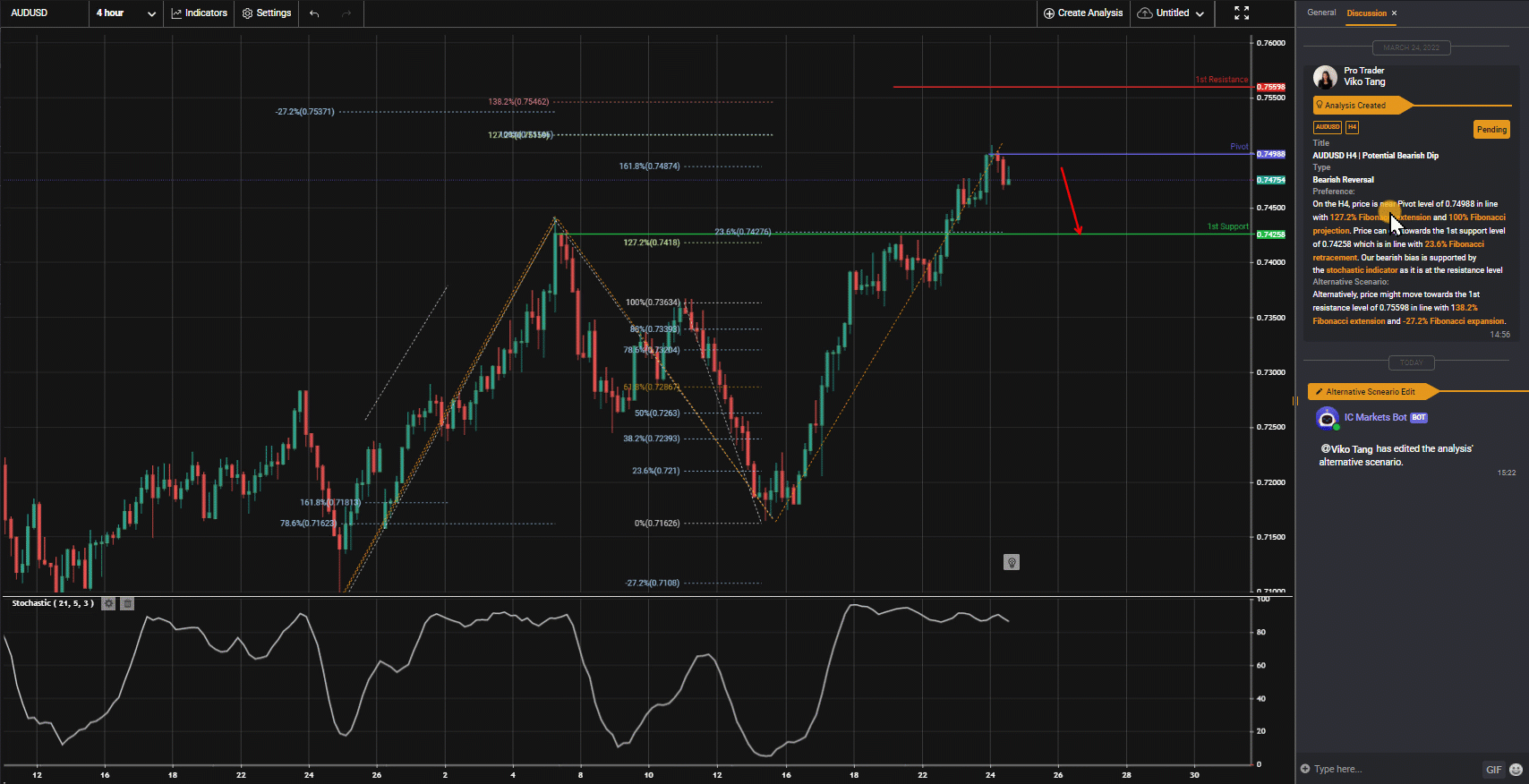
Task: Click the @Viko Tang mention
Action: coord(1346,449)
